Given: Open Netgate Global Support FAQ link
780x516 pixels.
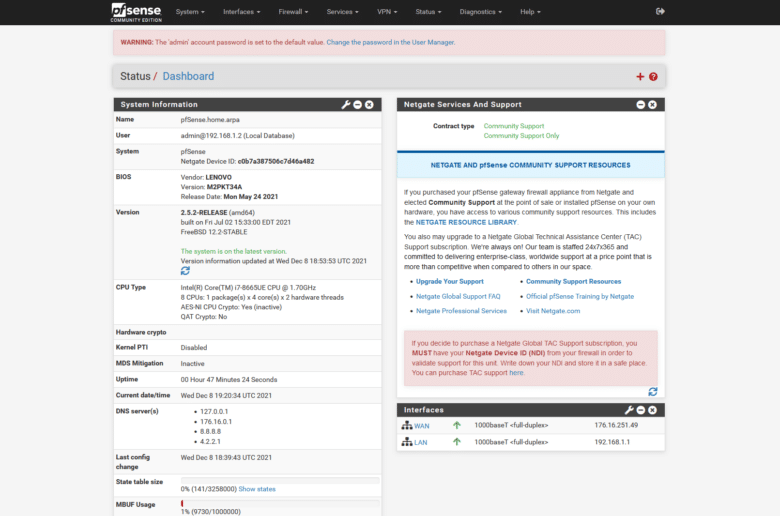Looking at the screenshot, I should point(458,297).
